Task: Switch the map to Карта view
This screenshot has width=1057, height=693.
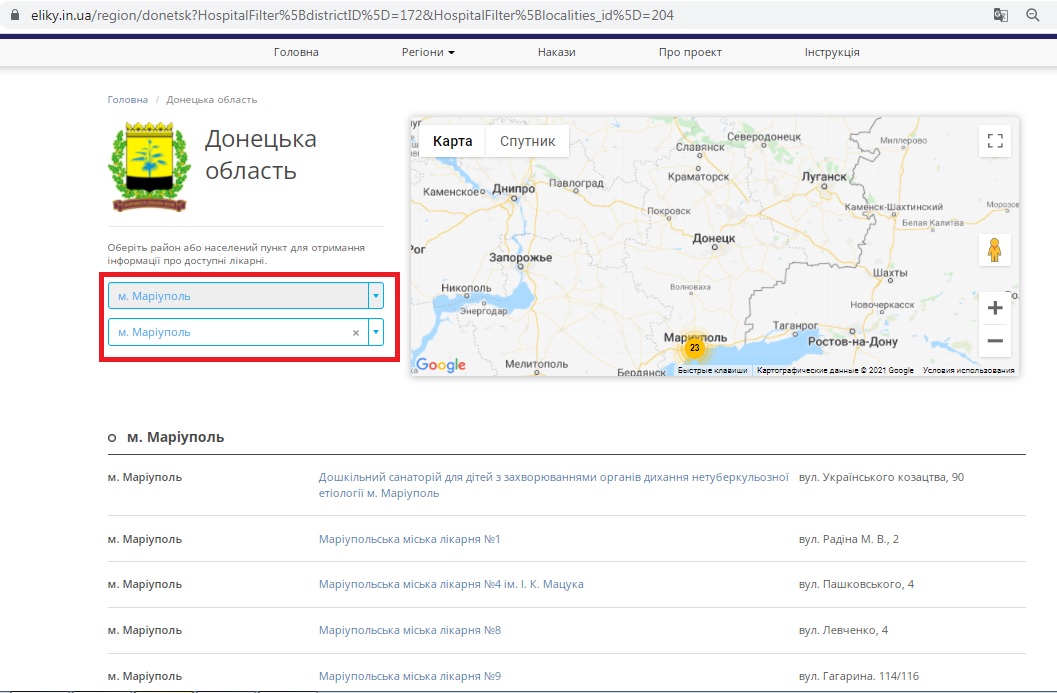Action: point(452,141)
